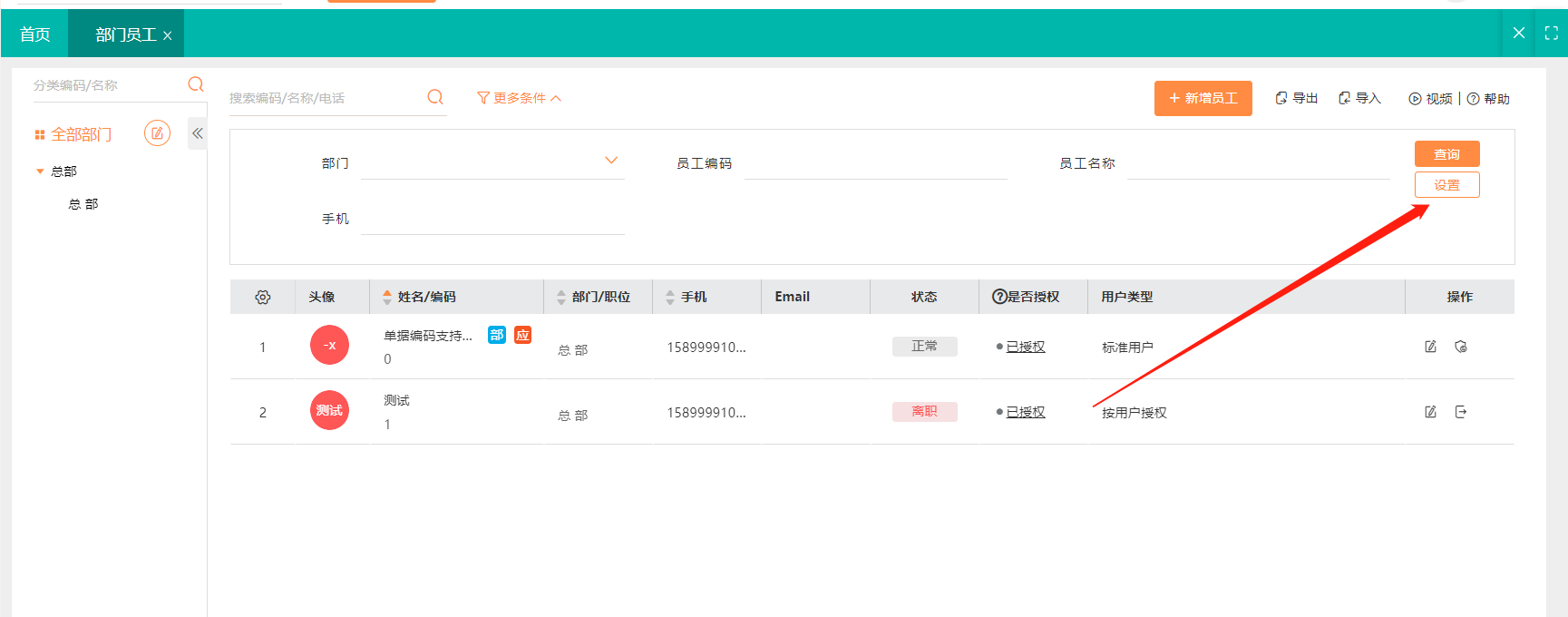Open table column settings gear icon
Image resolution: width=1568 pixels, height=617 pixels.
point(263,298)
